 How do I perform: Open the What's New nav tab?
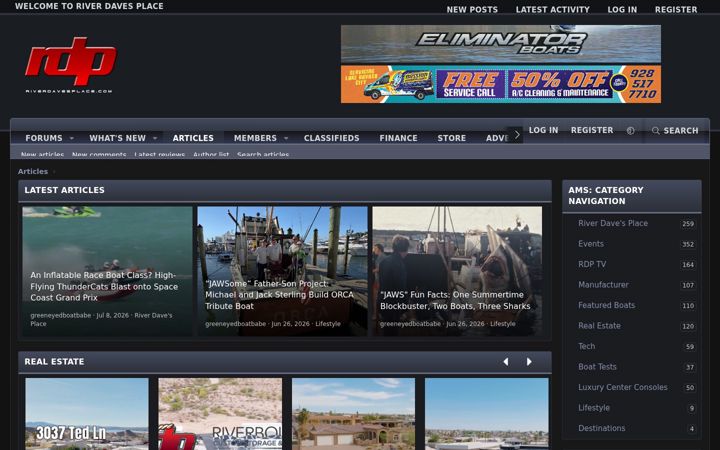click(118, 138)
